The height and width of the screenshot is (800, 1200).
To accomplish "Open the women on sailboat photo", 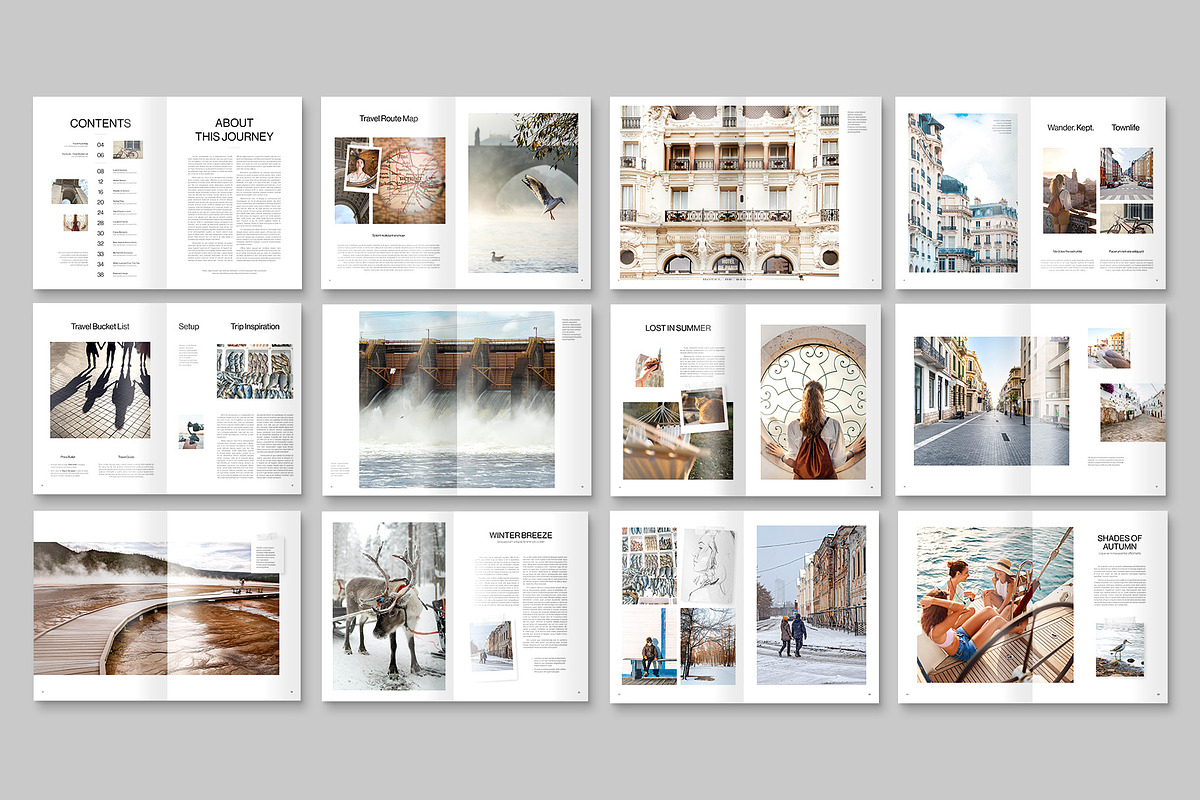I will tap(995, 605).
